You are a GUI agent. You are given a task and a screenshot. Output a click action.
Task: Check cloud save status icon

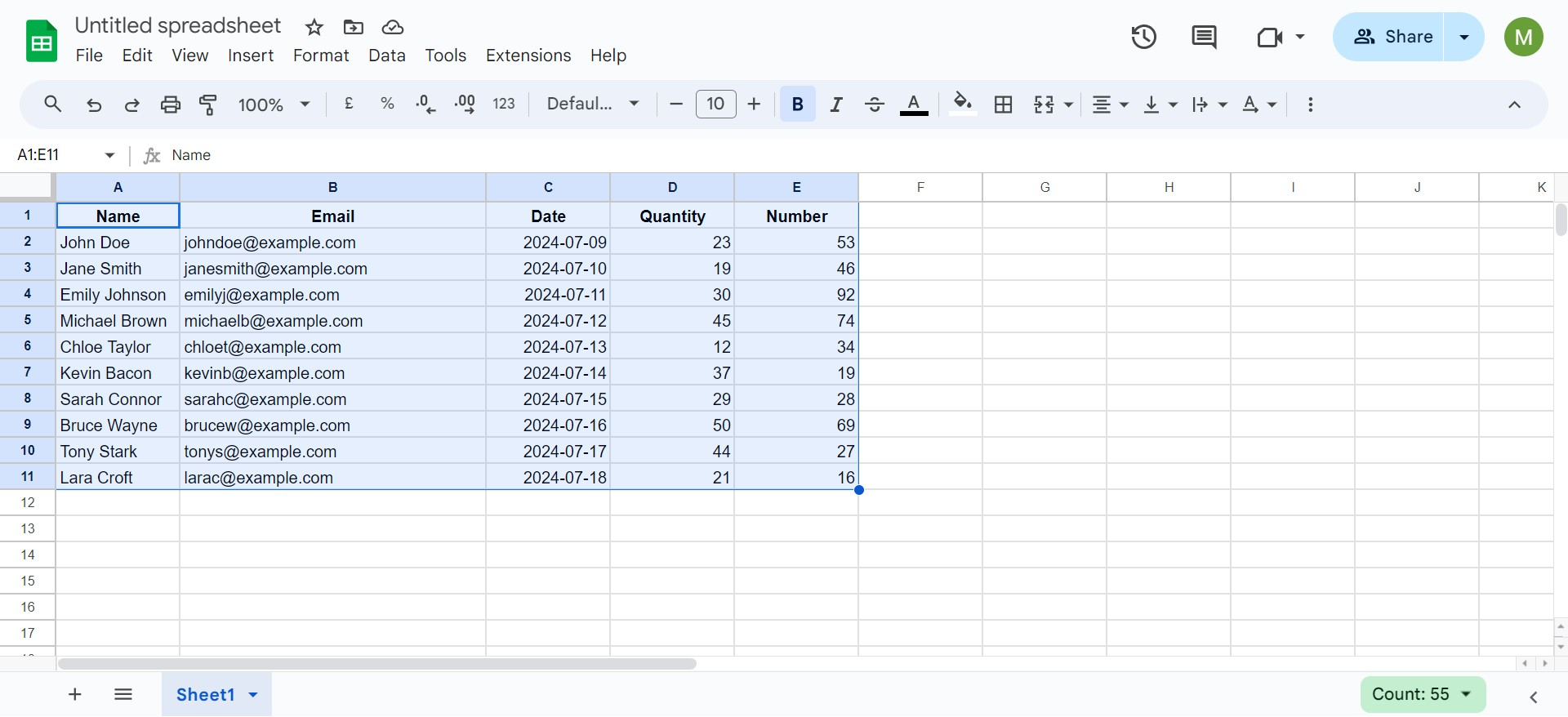tap(393, 28)
